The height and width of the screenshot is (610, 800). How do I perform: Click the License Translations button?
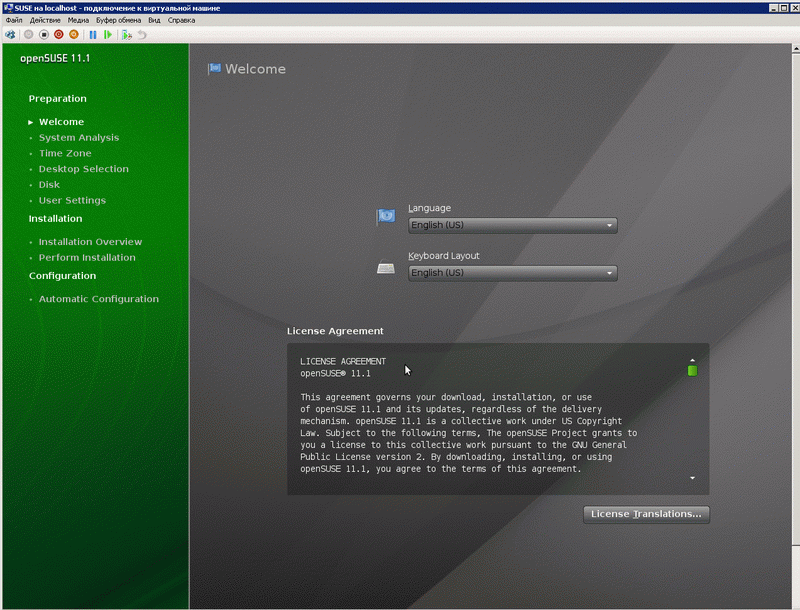[646, 514]
